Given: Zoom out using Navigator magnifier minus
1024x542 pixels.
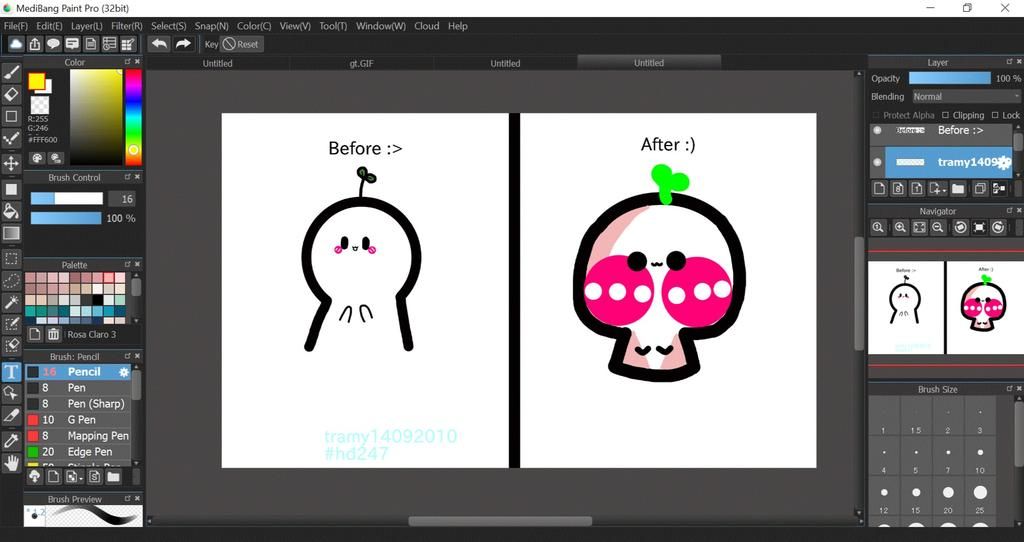Looking at the screenshot, I should (938, 227).
